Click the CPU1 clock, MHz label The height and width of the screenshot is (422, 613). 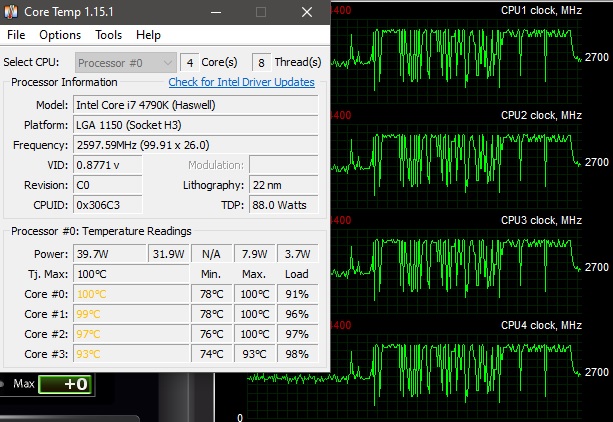tap(541, 10)
